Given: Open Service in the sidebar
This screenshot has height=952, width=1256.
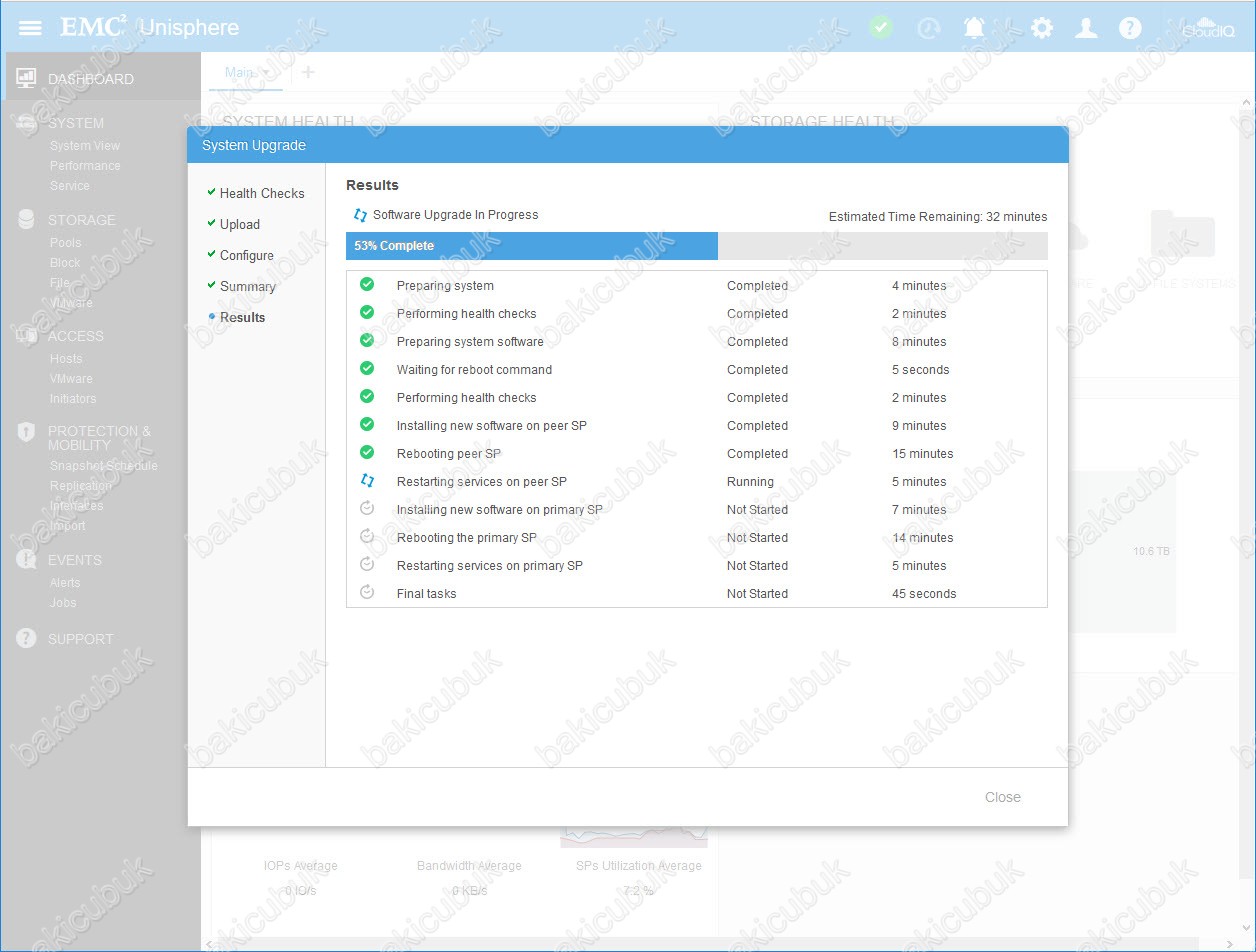Looking at the screenshot, I should point(70,186).
